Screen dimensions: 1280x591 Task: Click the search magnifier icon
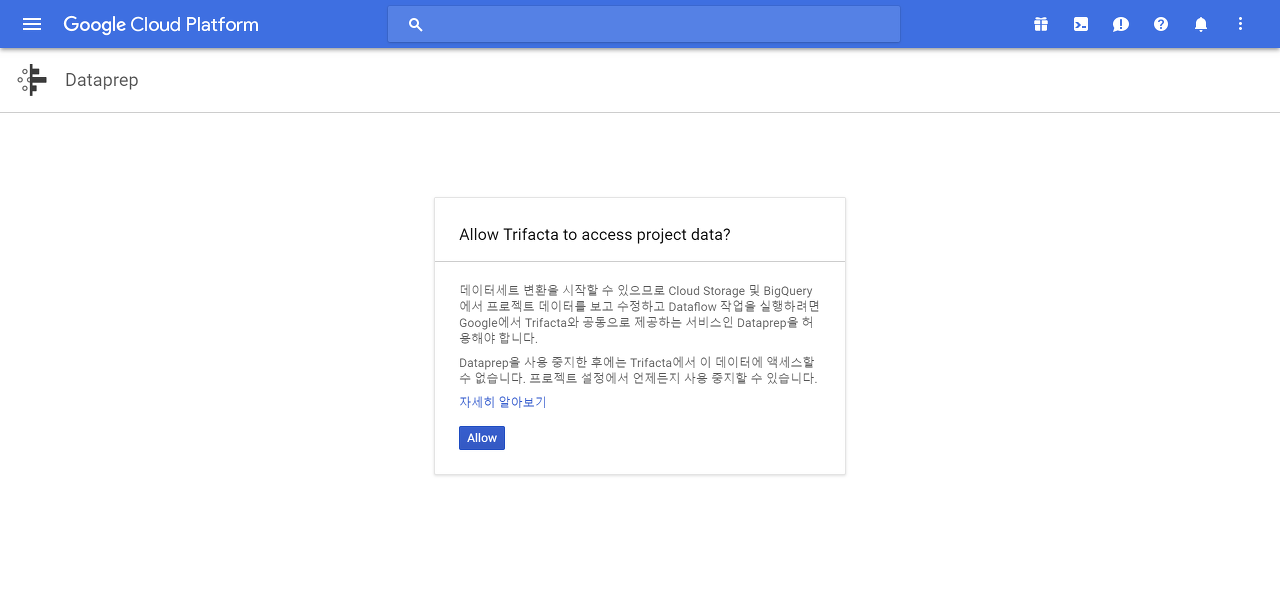point(415,24)
